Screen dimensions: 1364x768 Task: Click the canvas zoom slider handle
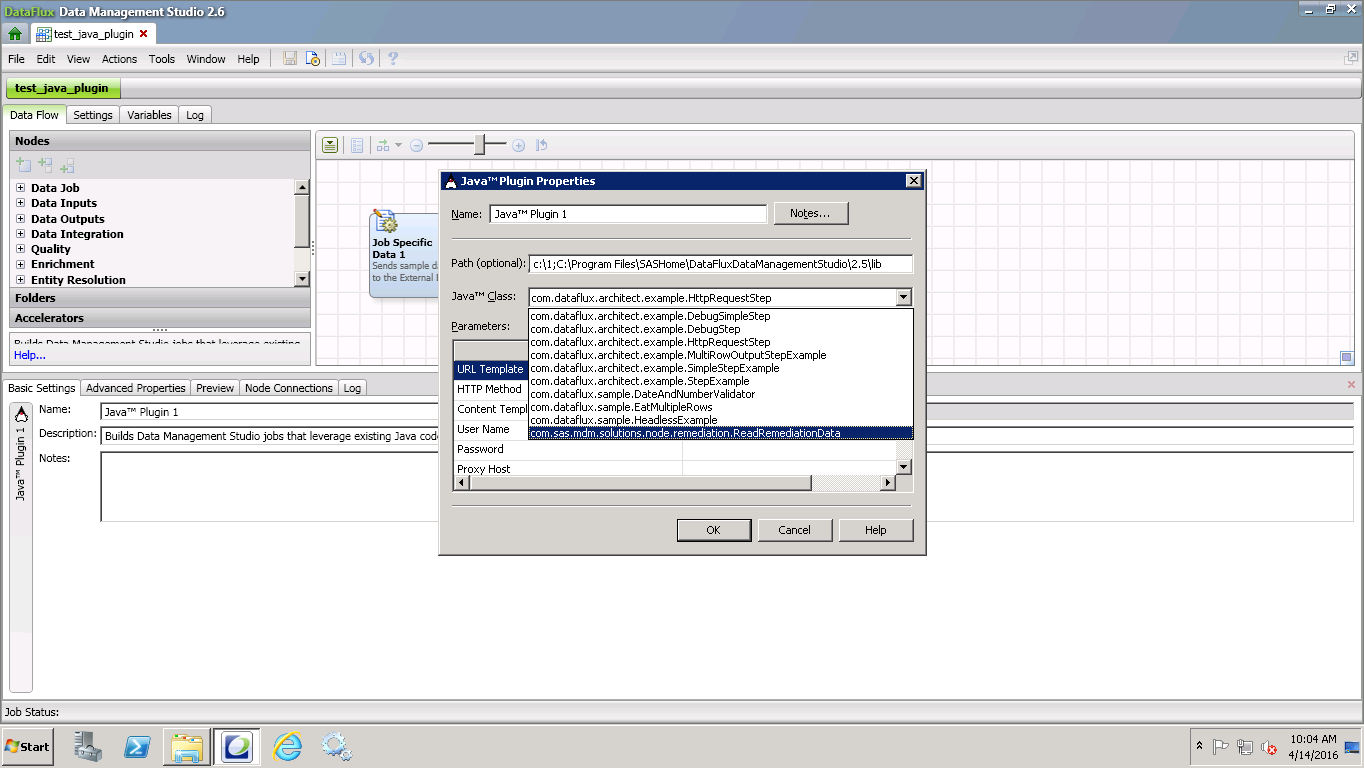pos(480,146)
